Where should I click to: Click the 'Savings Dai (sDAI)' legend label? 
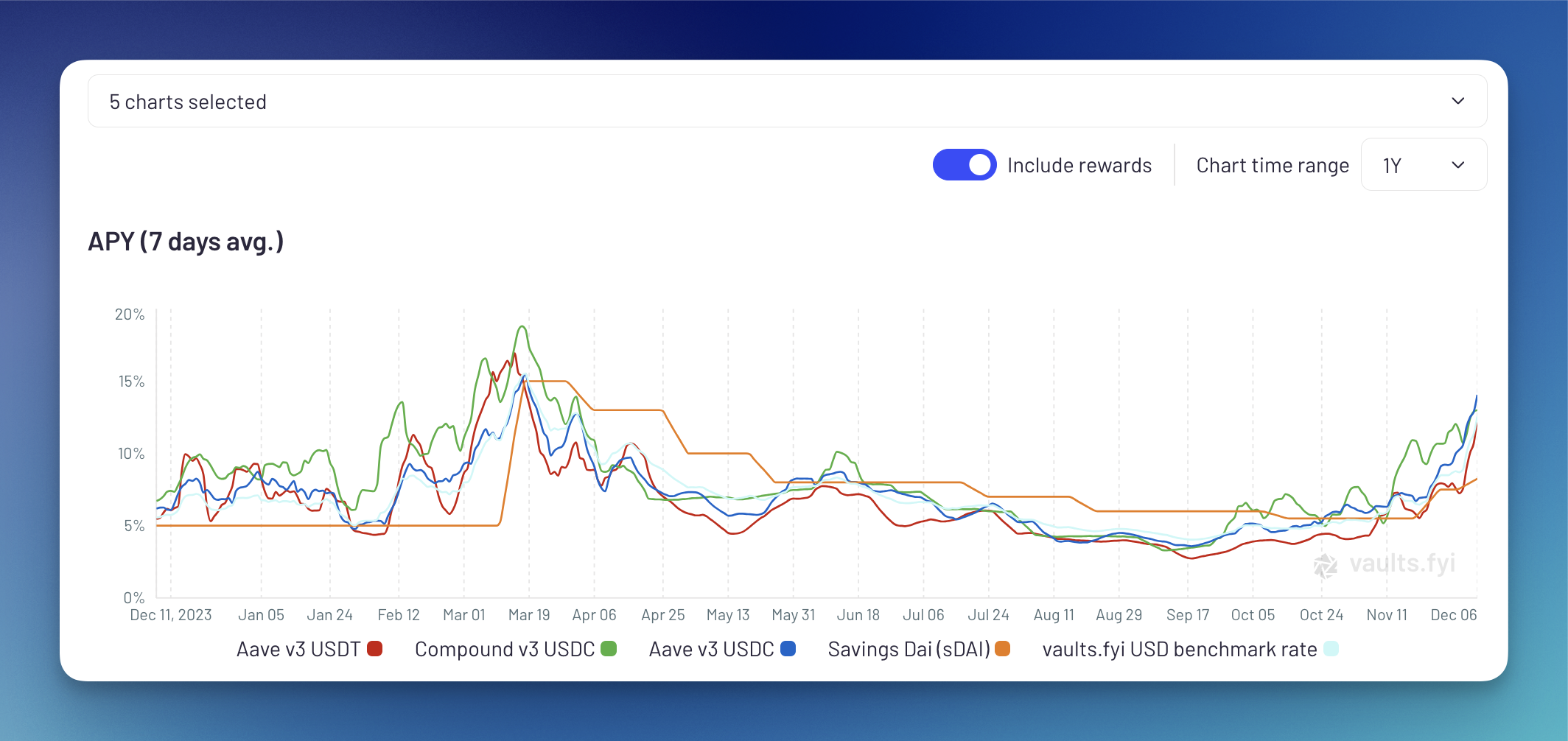pos(909,649)
